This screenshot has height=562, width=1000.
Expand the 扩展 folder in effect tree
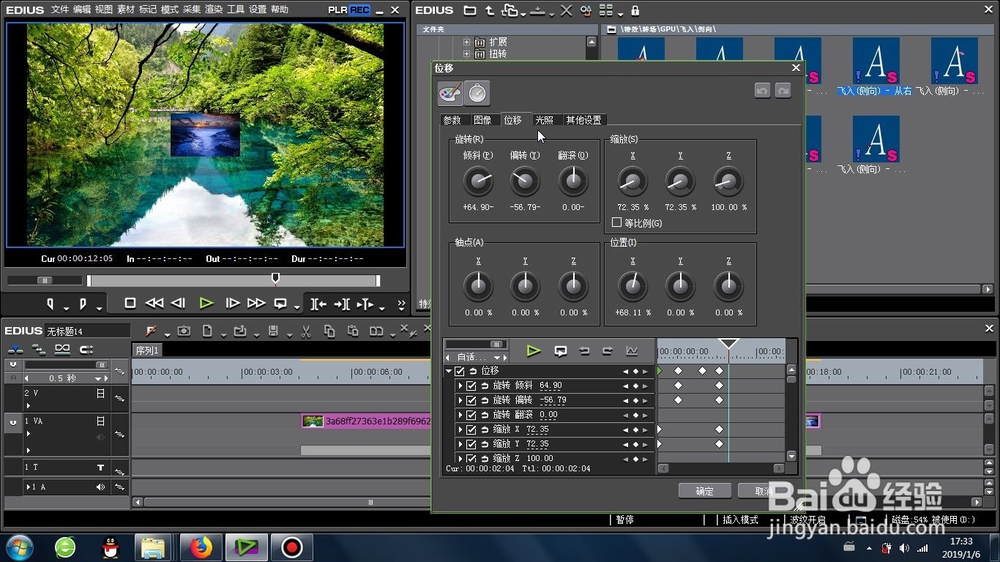(x=467, y=42)
